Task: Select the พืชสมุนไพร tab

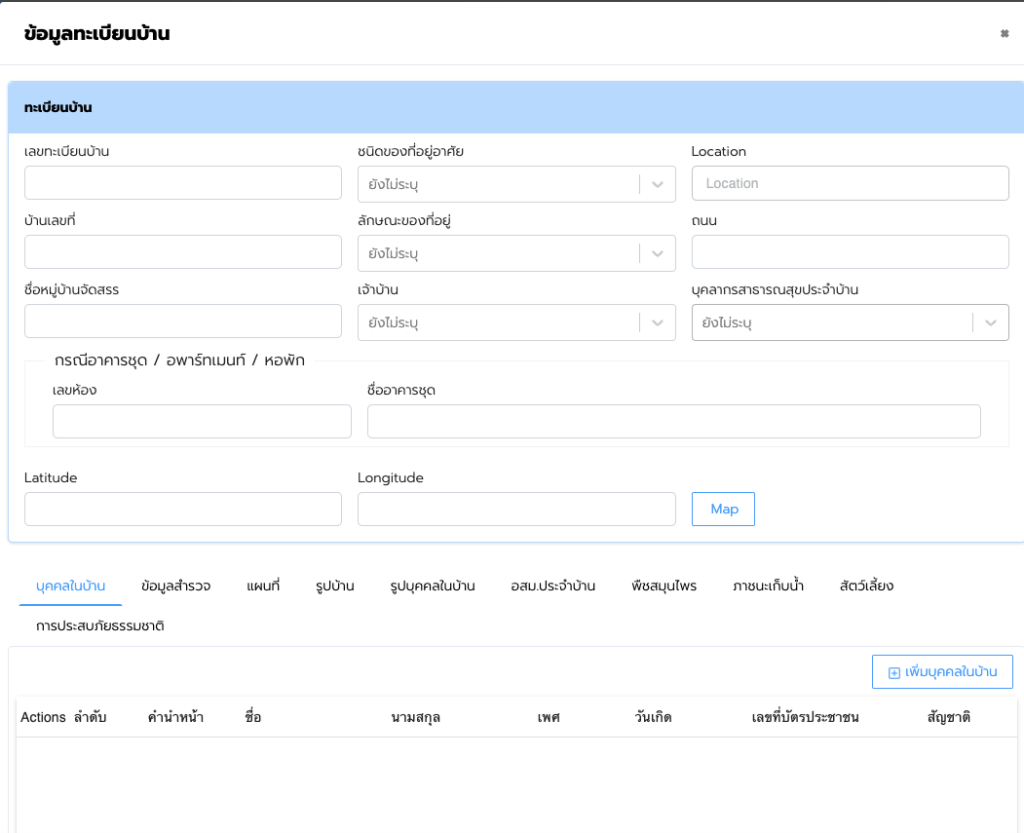Action: click(664, 586)
